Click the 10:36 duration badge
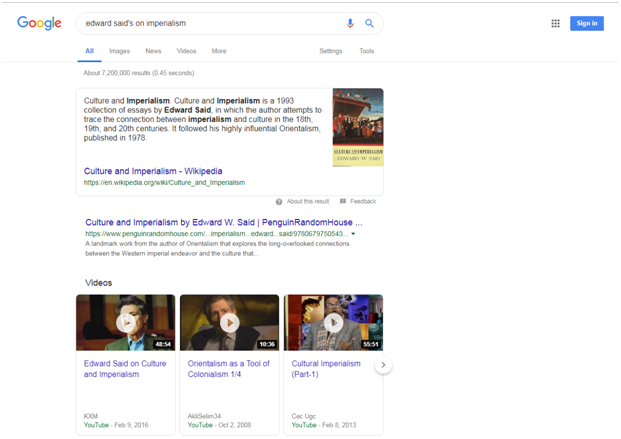 [267, 344]
